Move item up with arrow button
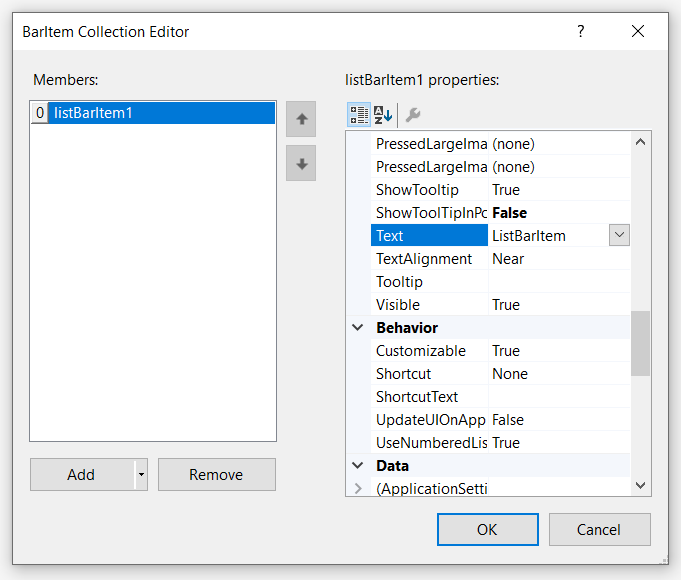Image resolution: width=681 pixels, height=580 pixels. [x=301, y=118]
